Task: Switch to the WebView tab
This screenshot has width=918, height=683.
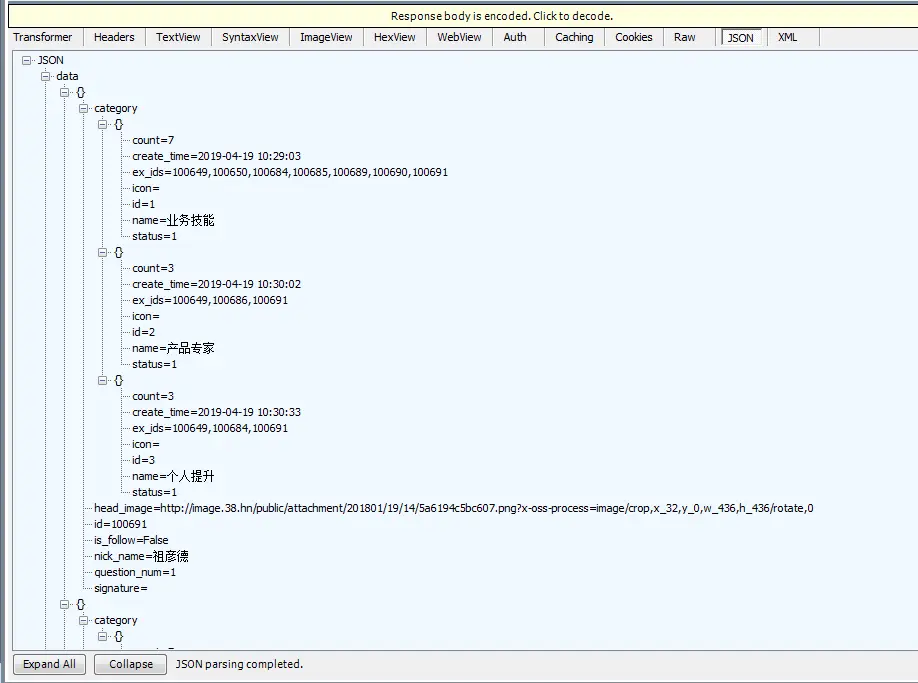Action: point(459,37)
